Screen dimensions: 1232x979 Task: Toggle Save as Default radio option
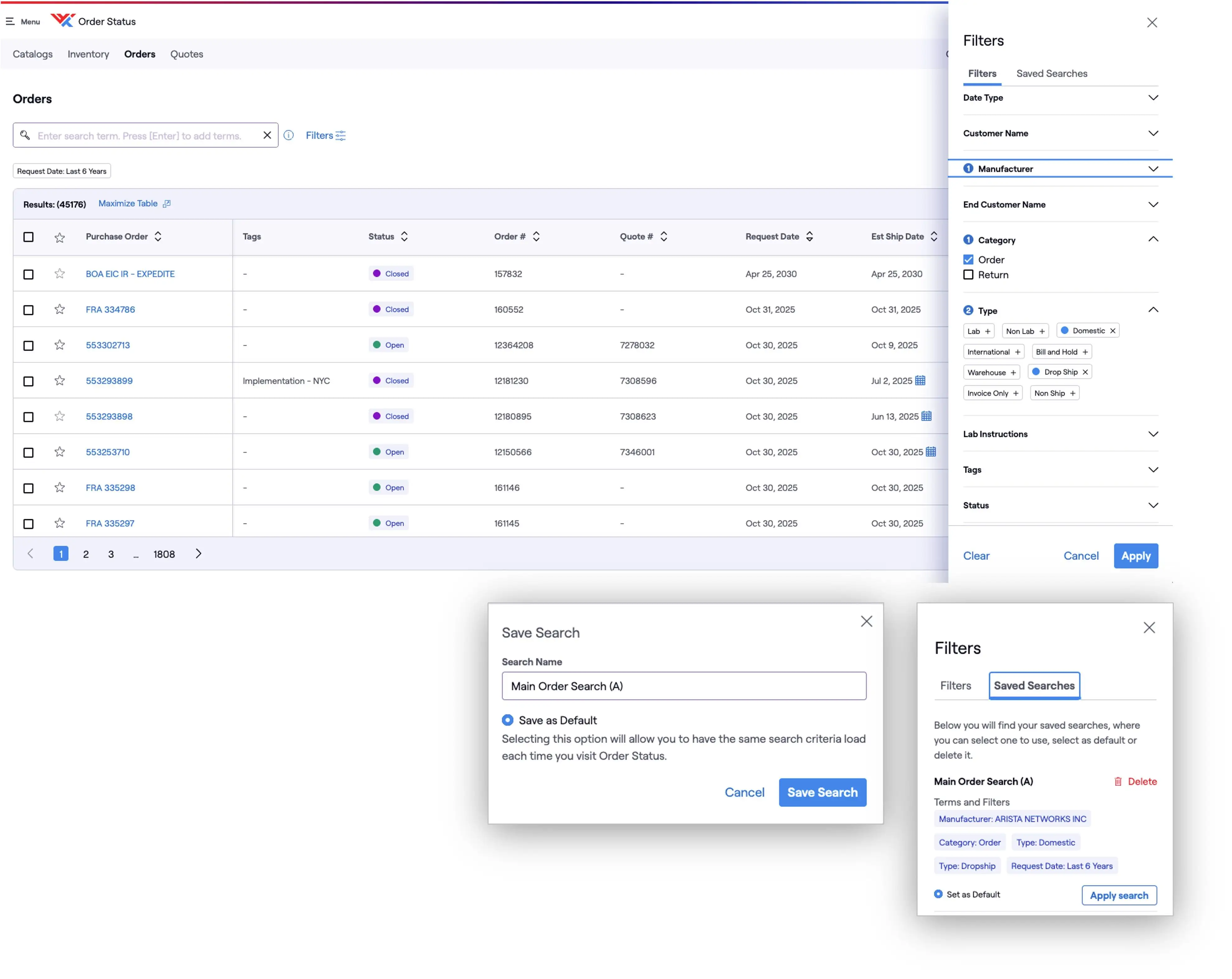click(507, 720)
